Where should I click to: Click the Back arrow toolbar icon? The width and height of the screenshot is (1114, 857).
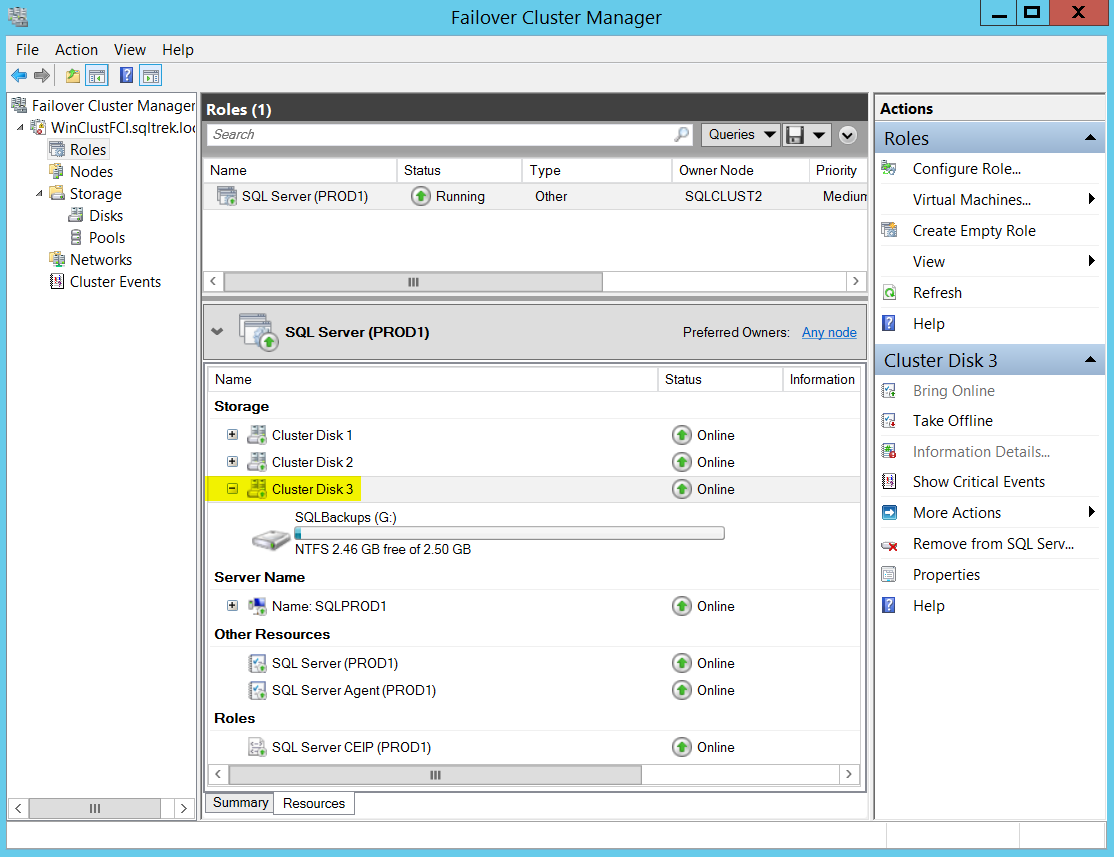[x=19, y=75]
